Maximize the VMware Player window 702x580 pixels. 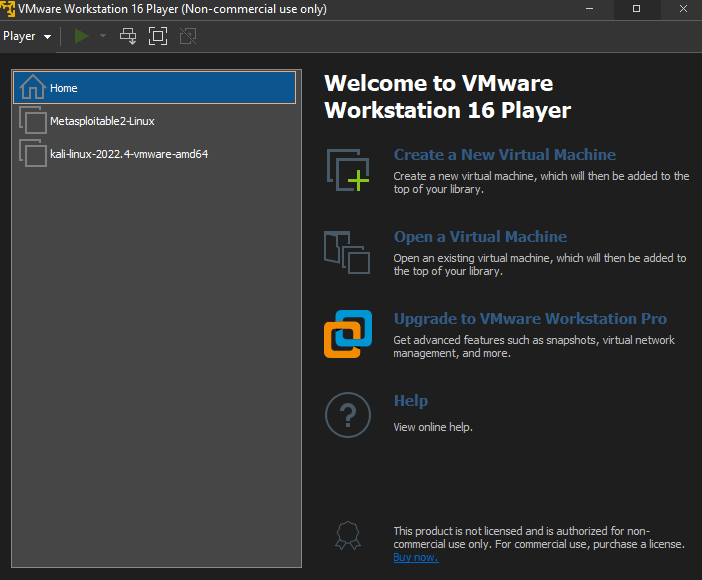pos(636,9)
